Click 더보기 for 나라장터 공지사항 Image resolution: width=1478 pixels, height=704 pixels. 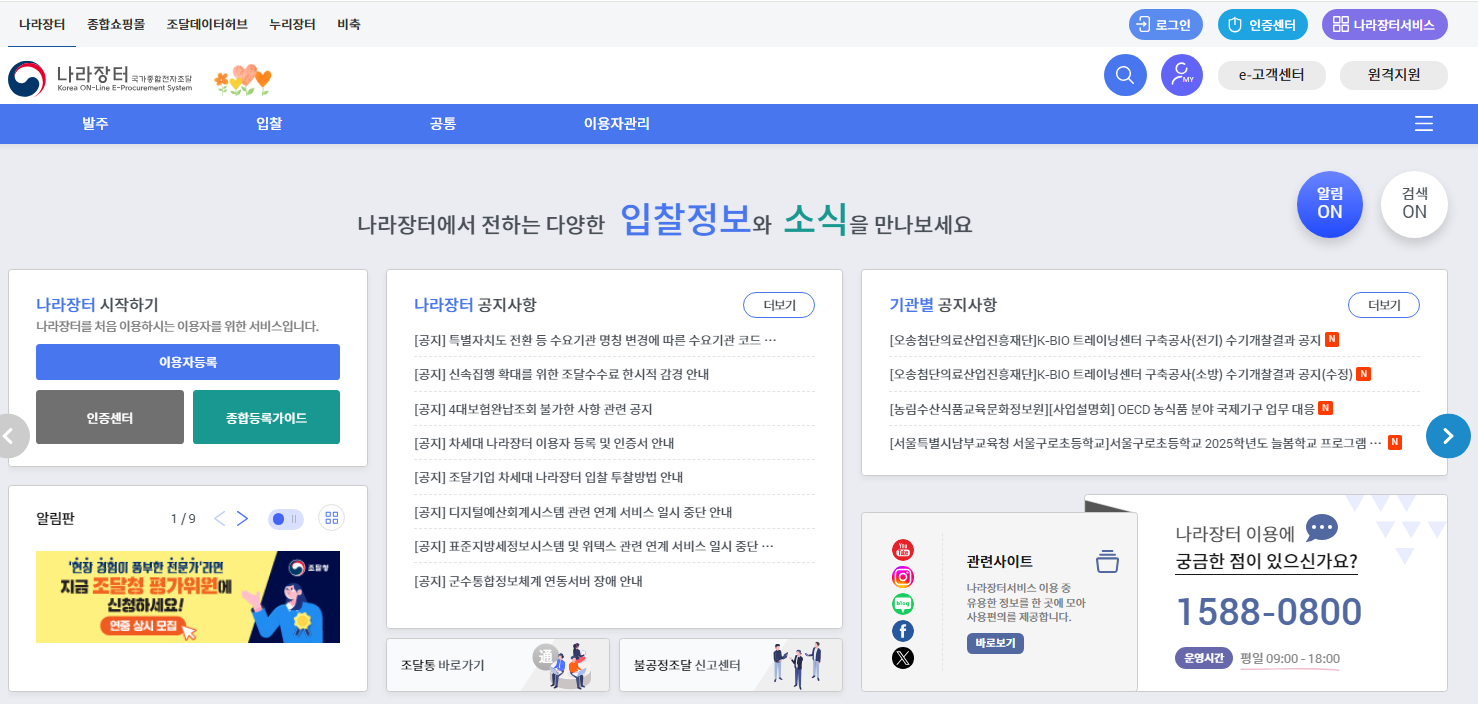[779, 305]
